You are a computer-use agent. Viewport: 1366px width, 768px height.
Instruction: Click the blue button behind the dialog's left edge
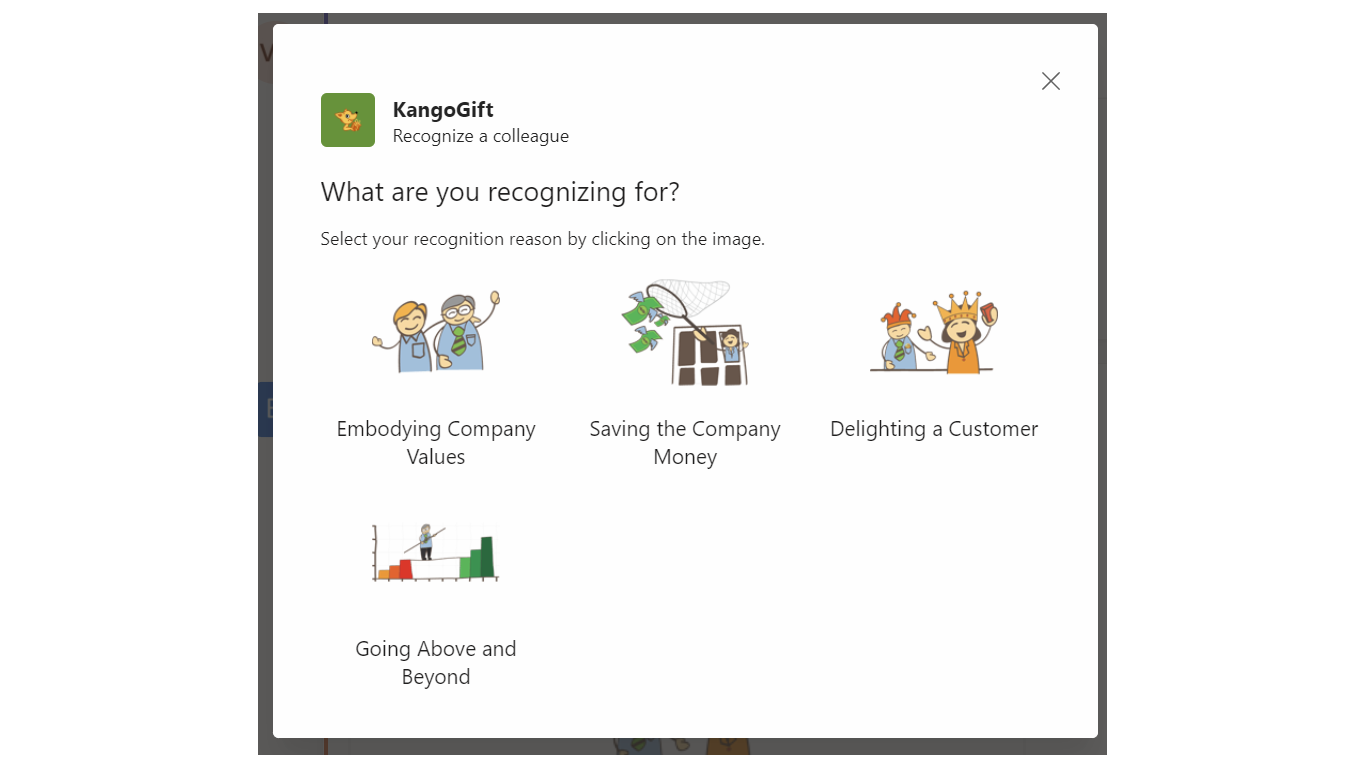pos(265,409)
